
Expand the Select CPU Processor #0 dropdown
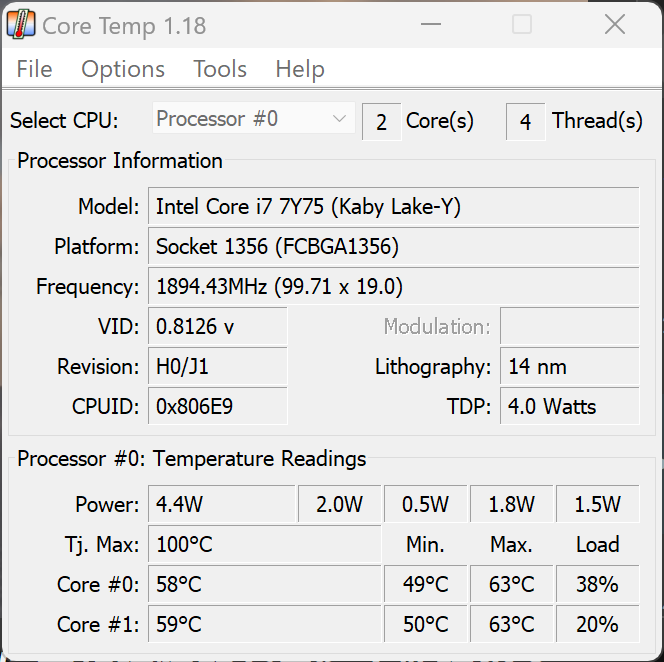click(x=254, y=118)
